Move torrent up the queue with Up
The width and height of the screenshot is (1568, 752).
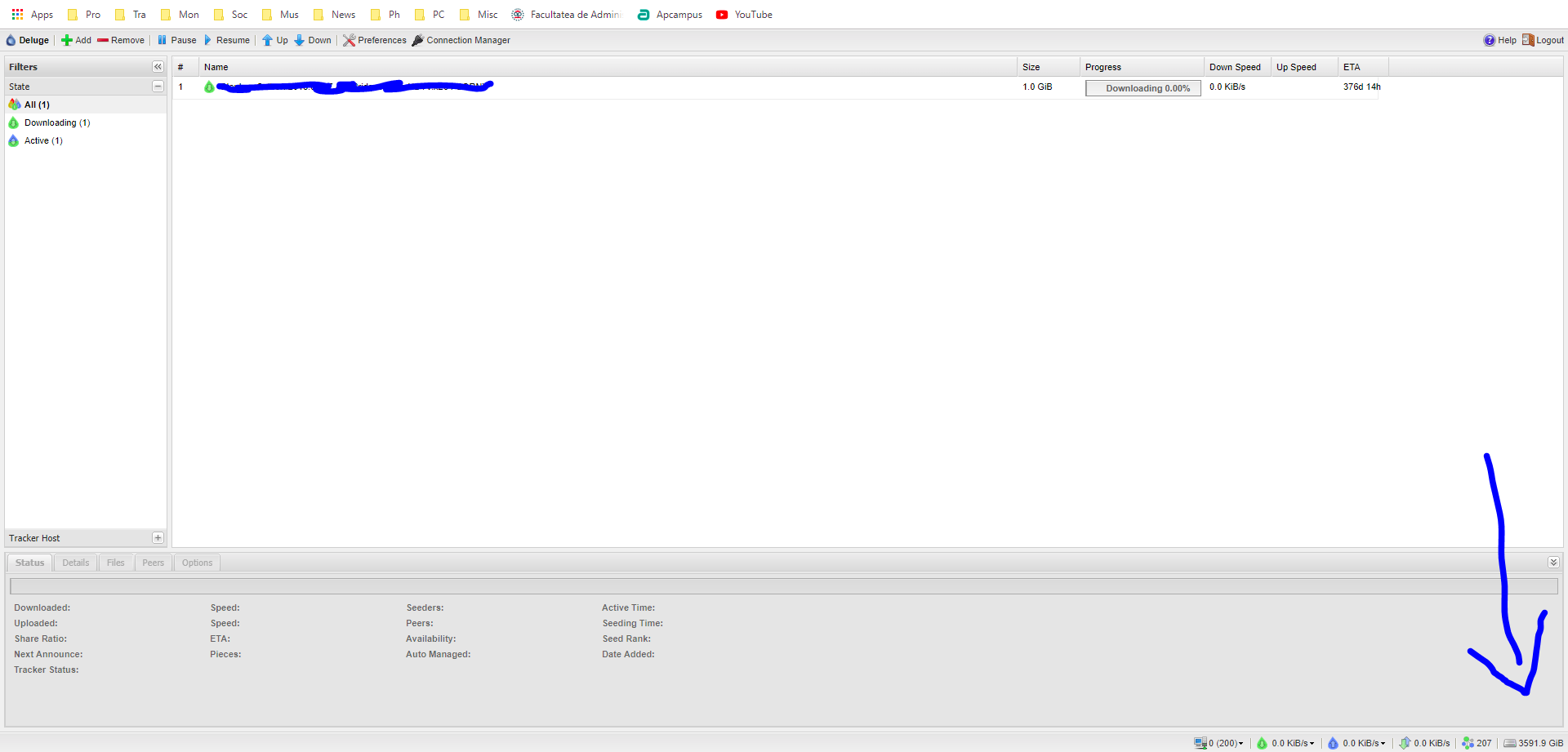coord(275,40)
